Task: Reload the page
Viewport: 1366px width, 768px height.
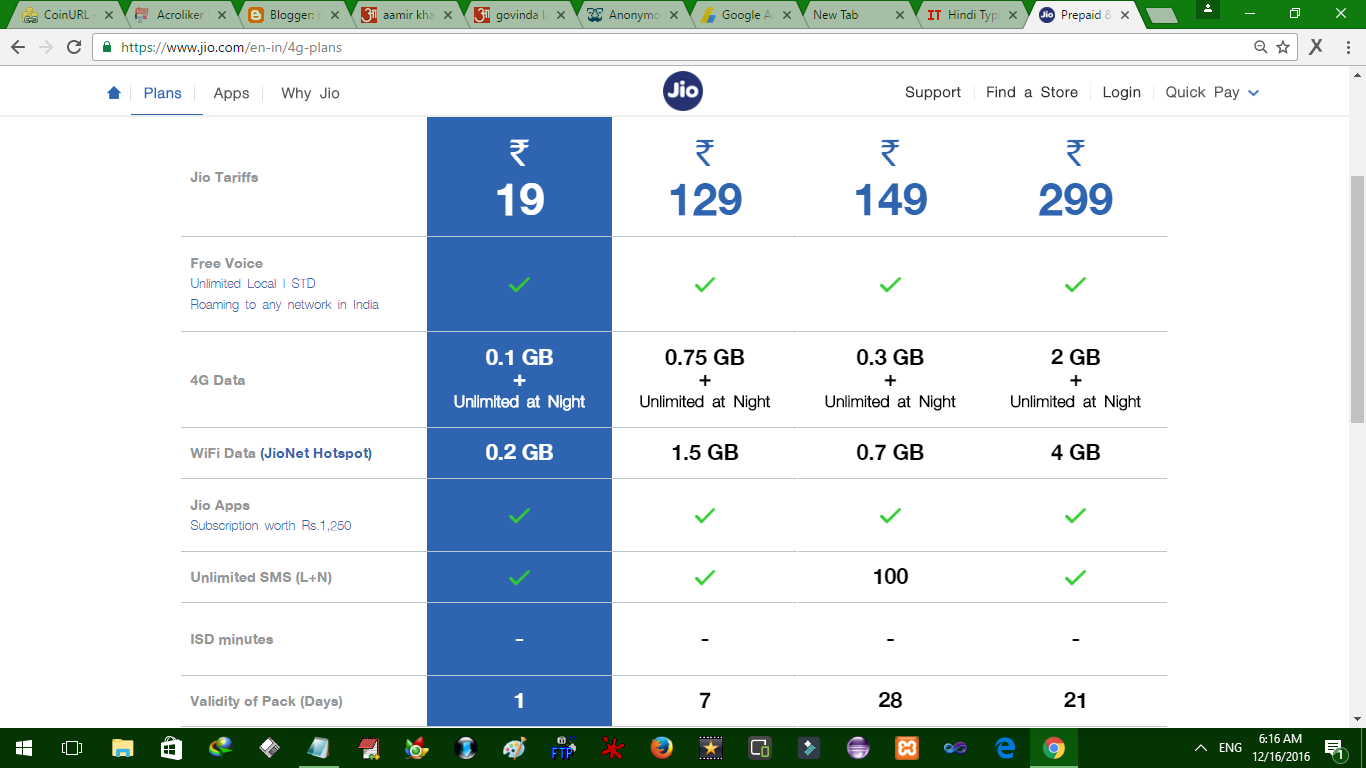Action: [74, 47]
